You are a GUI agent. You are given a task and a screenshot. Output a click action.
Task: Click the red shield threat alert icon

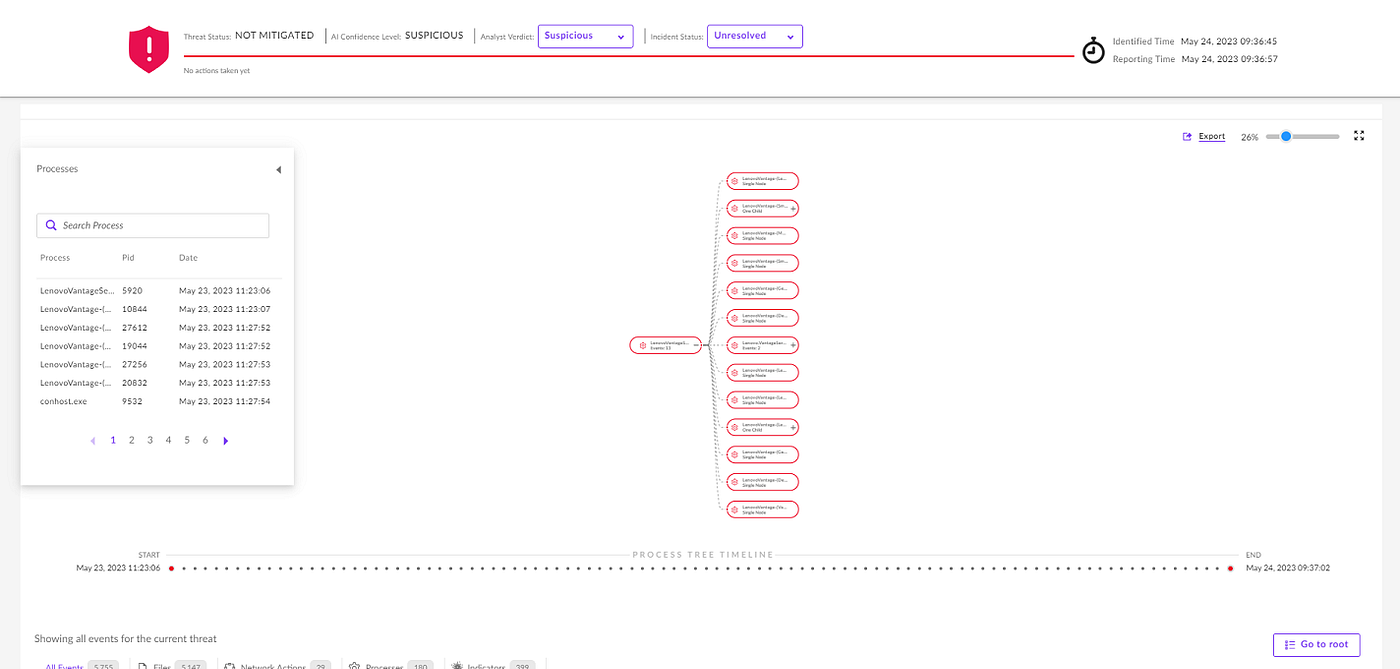pos(149,49)
